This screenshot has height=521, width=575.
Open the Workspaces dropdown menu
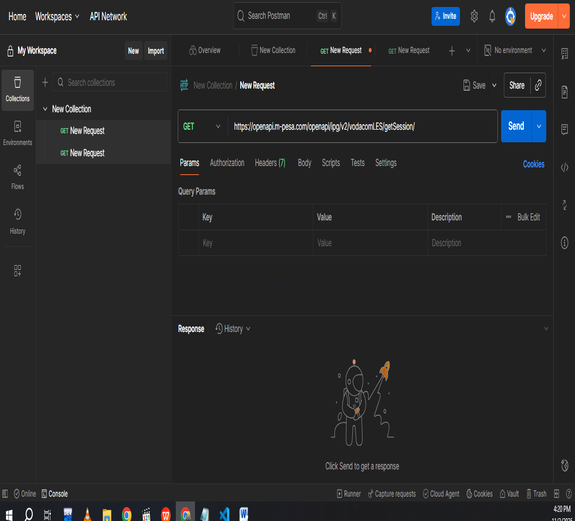click(x=57, y=16)
